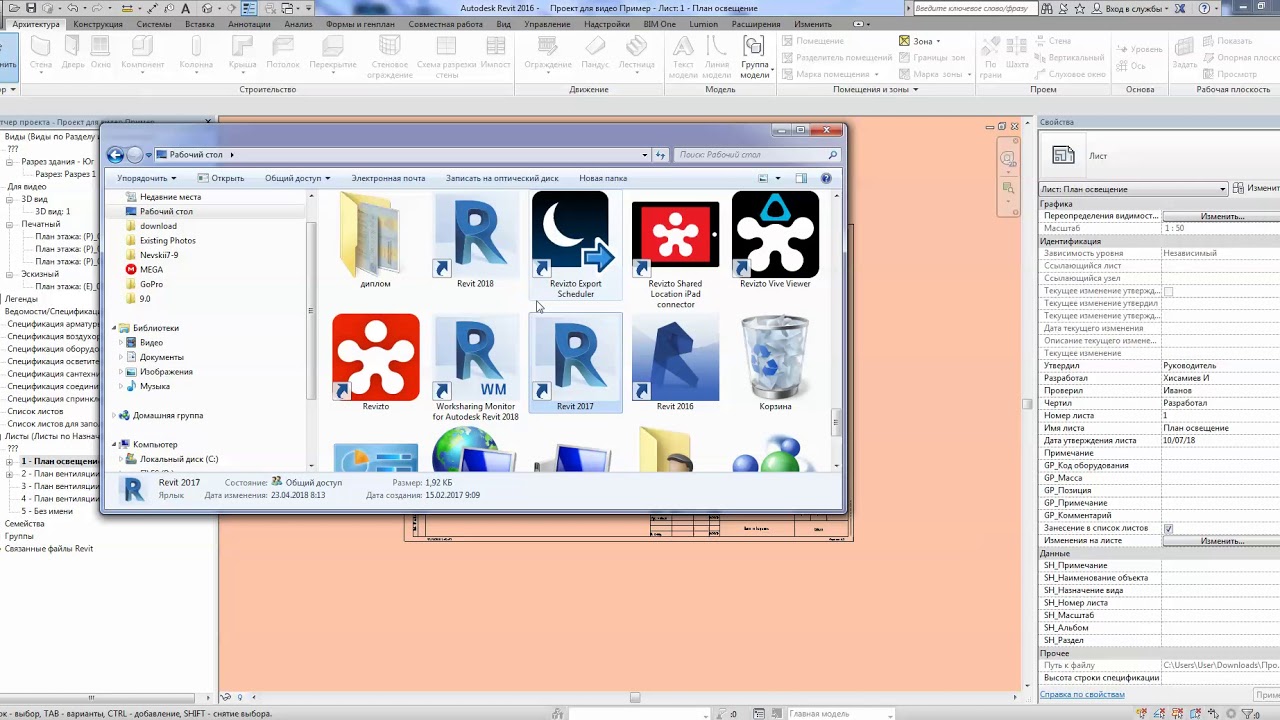The height and width of the screenshot is (720, 1280).
Task: Select Рабочий стол in Explorer navigation pane
Action: tap(166, 212)
